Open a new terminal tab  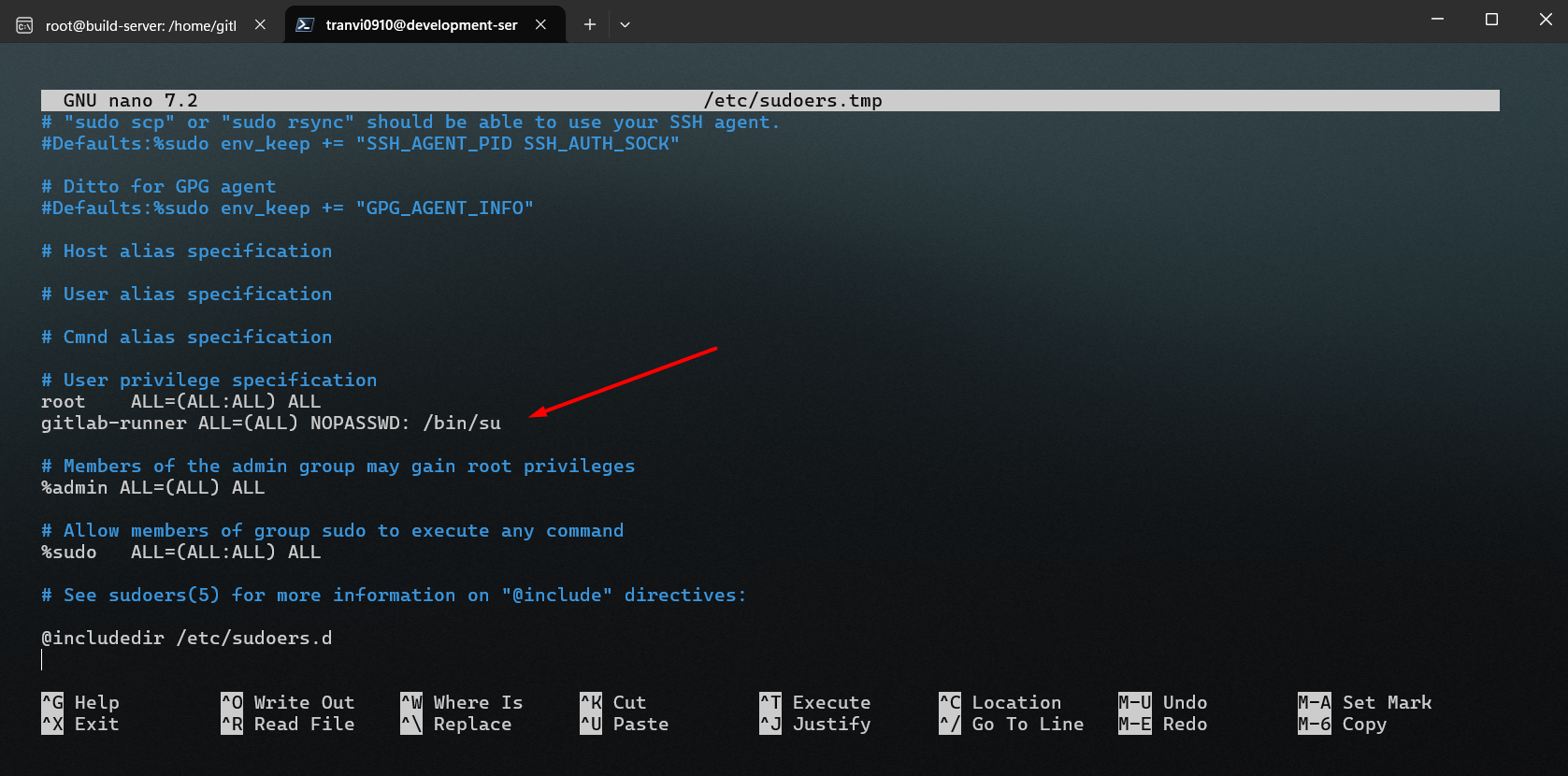590,25
